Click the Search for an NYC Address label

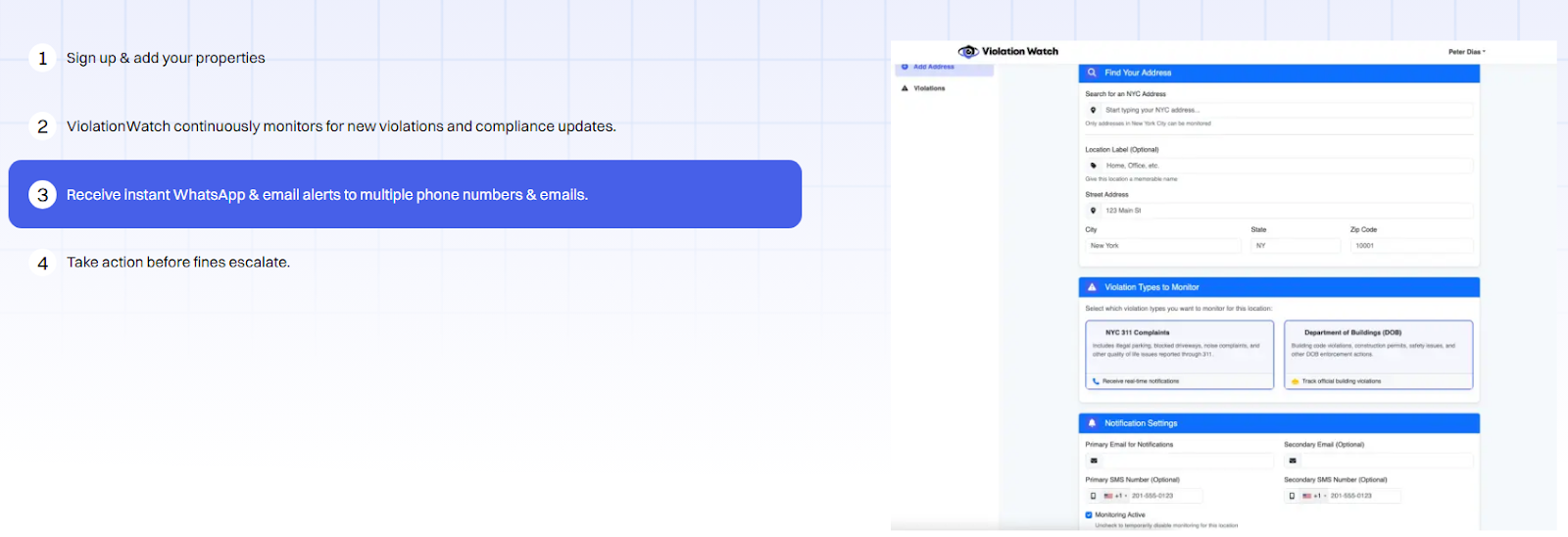1125,94
